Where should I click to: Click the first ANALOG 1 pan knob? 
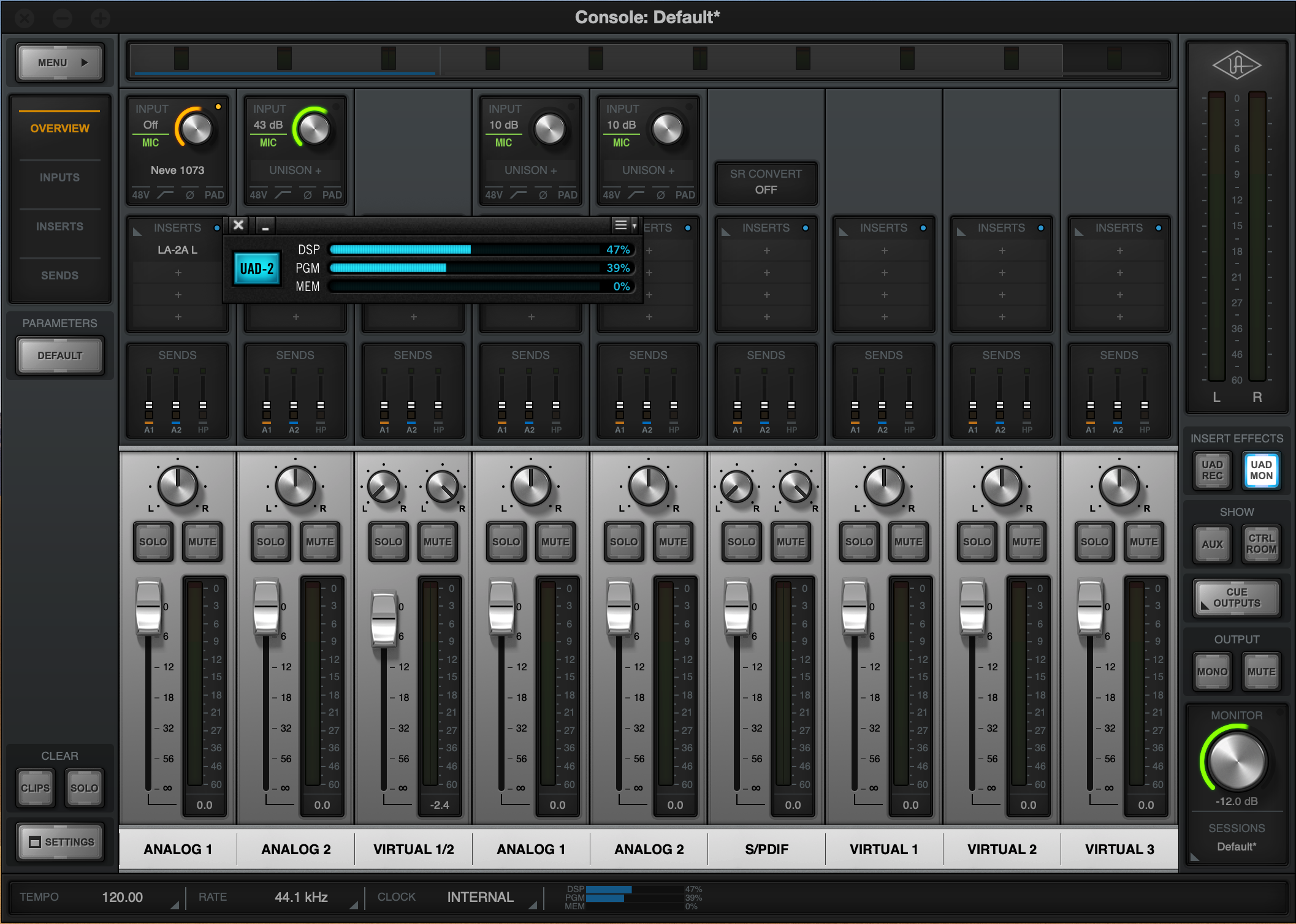178,486
